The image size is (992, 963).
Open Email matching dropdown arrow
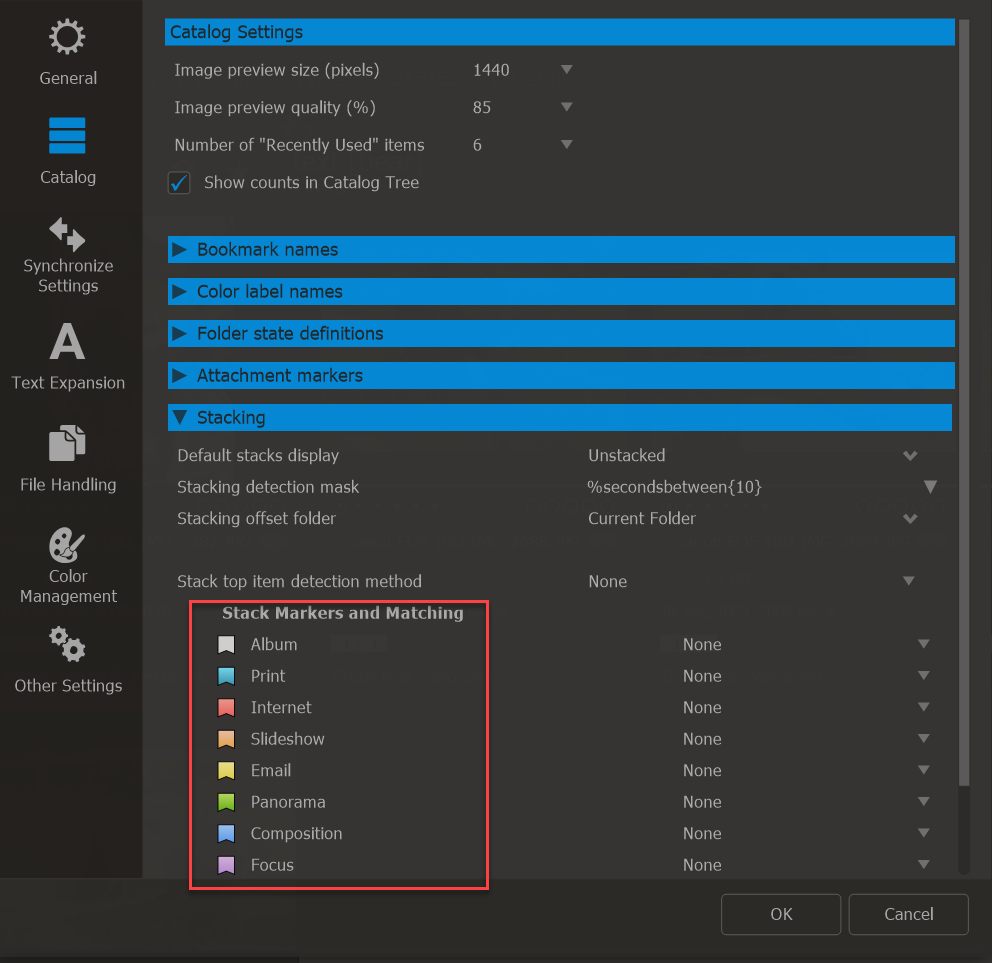coord(924,770)
